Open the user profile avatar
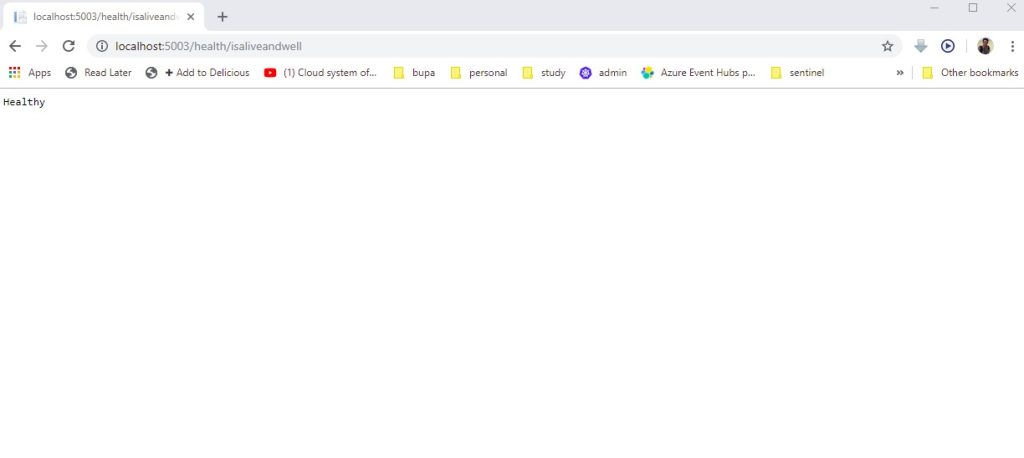 tap(985, 46)
